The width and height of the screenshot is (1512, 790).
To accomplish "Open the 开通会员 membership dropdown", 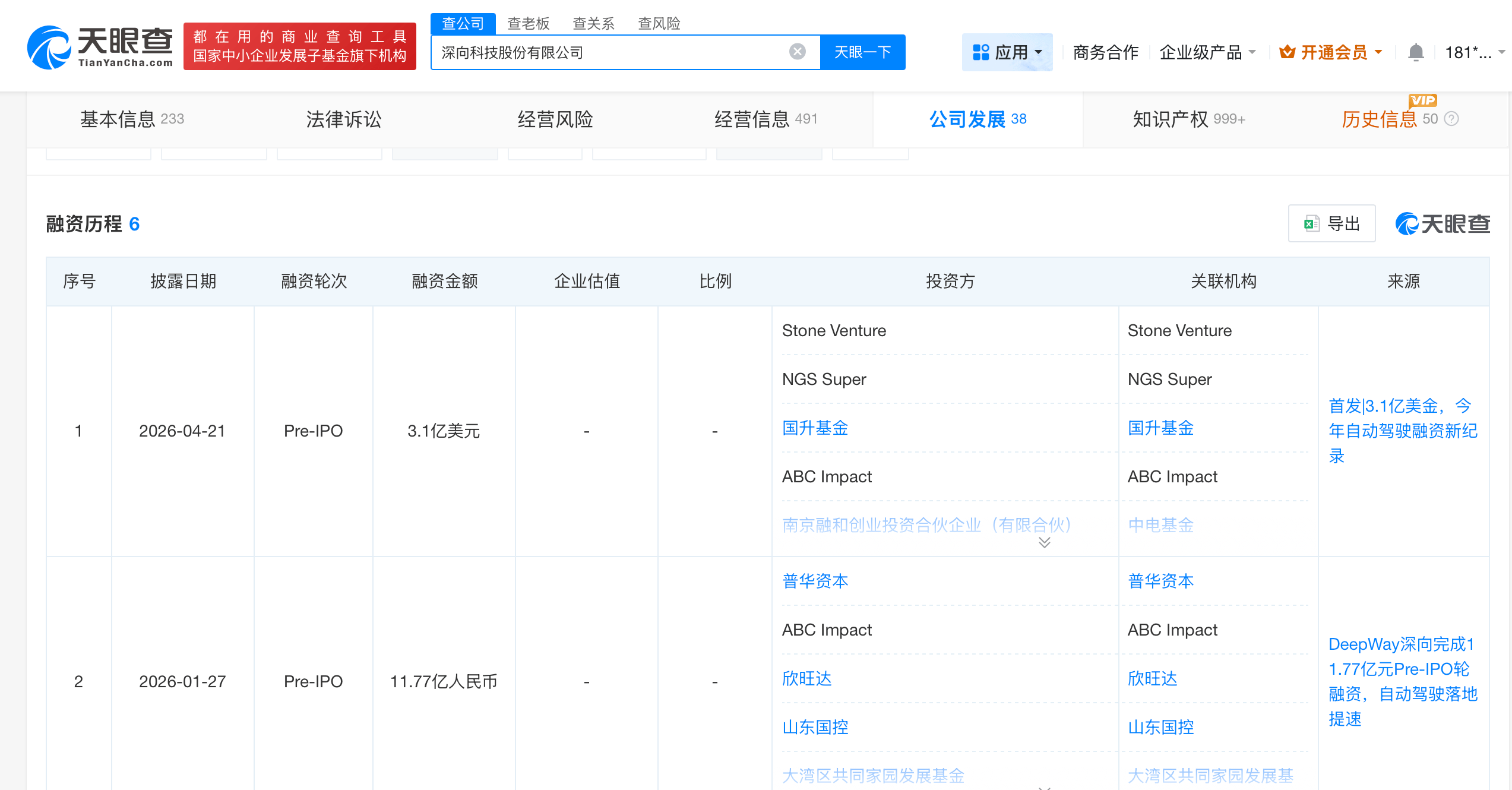I will (x=1331, y=52).
